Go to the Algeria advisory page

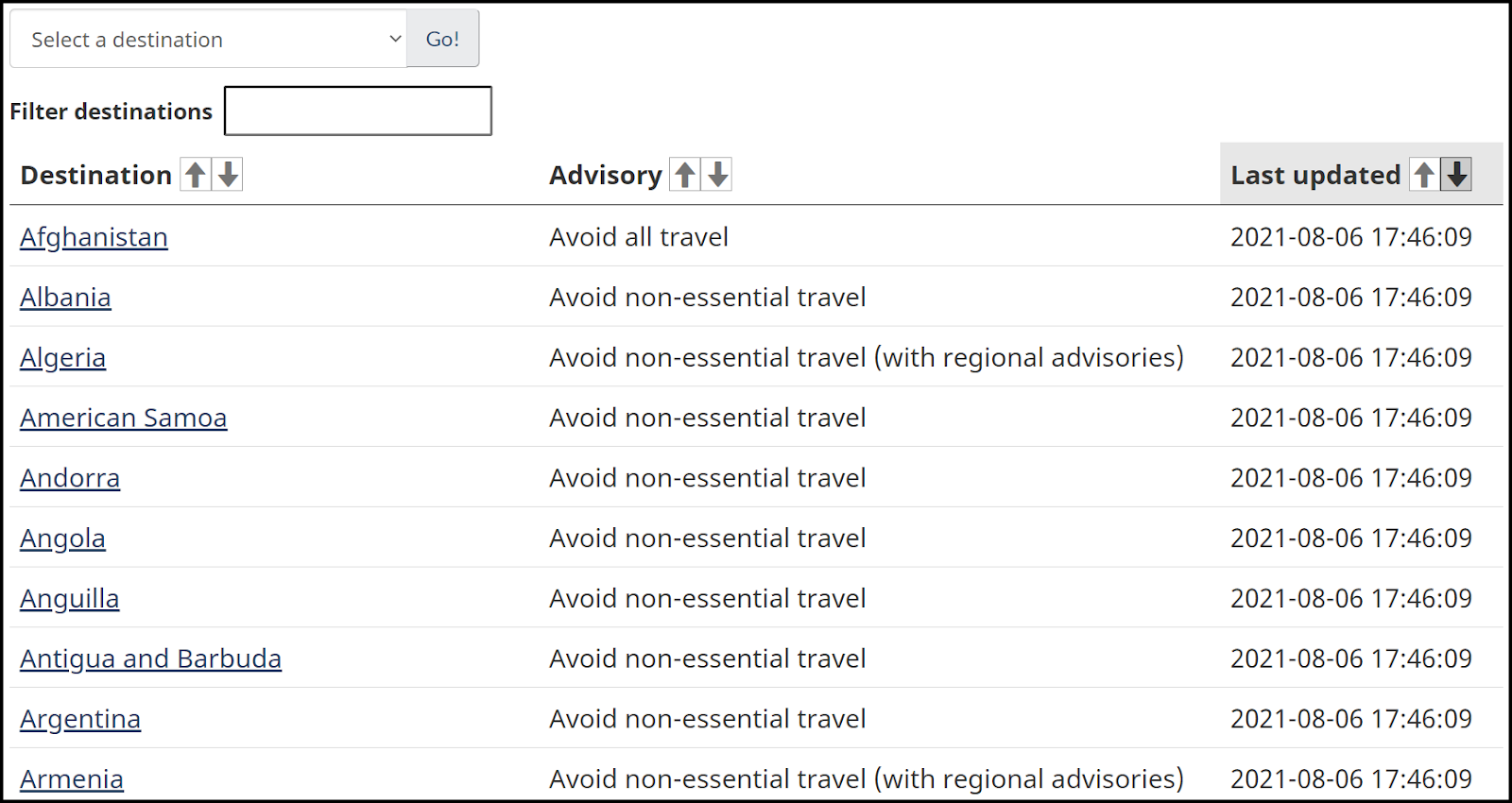point(62,358)
